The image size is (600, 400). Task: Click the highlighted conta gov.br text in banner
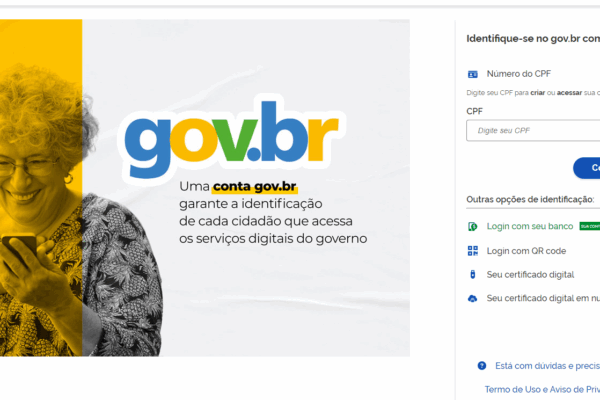coord(254,186)
